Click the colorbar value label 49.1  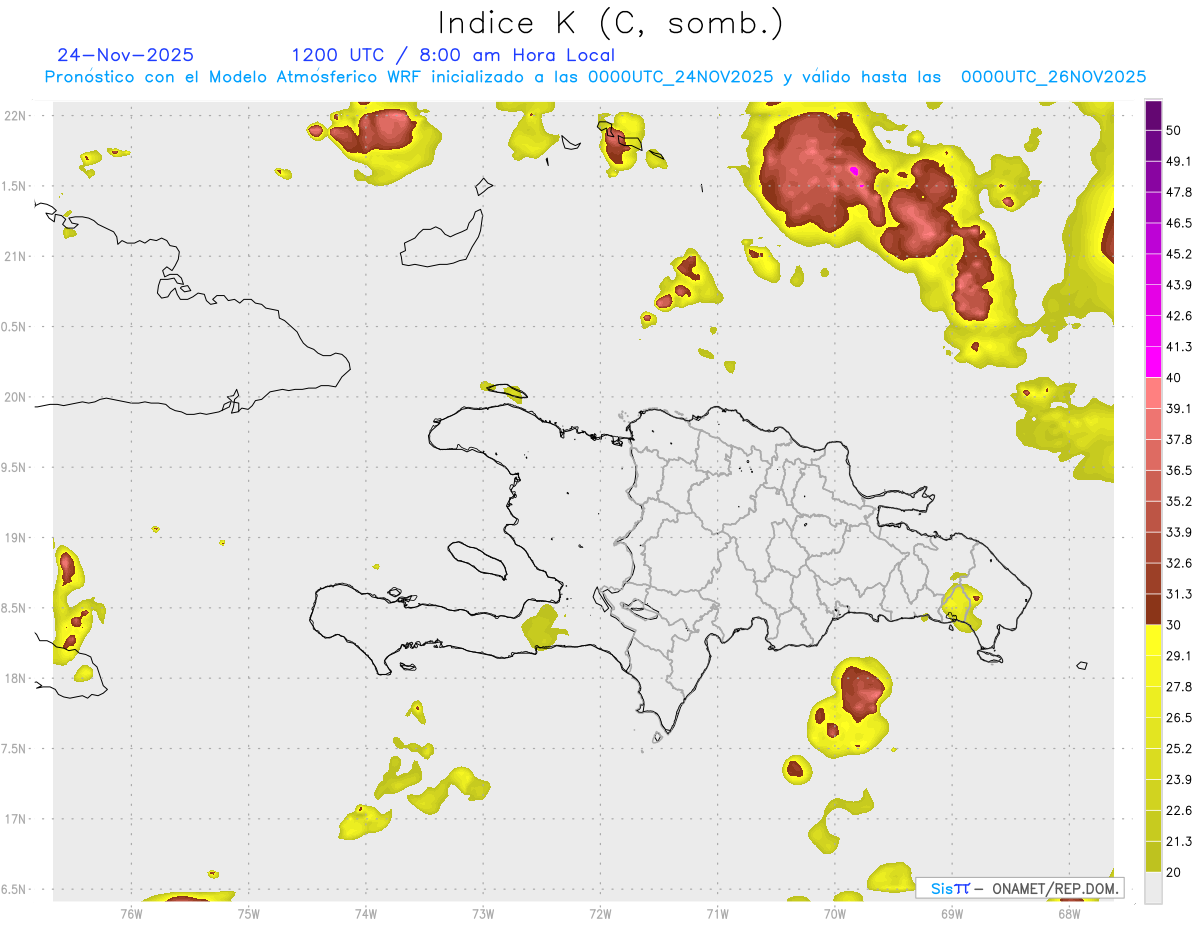point(1179,161)
